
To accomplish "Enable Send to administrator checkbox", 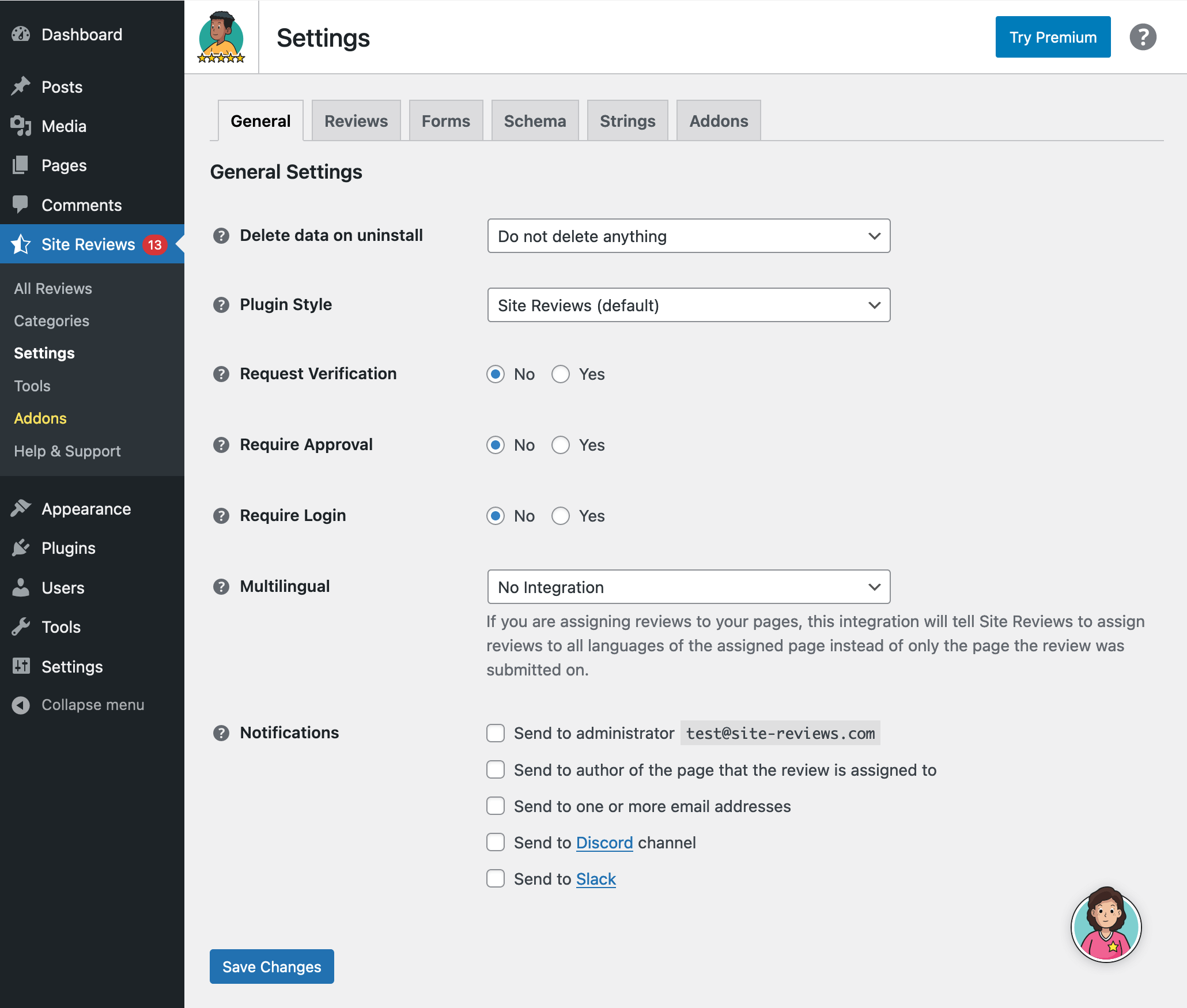I will [496, 733].
